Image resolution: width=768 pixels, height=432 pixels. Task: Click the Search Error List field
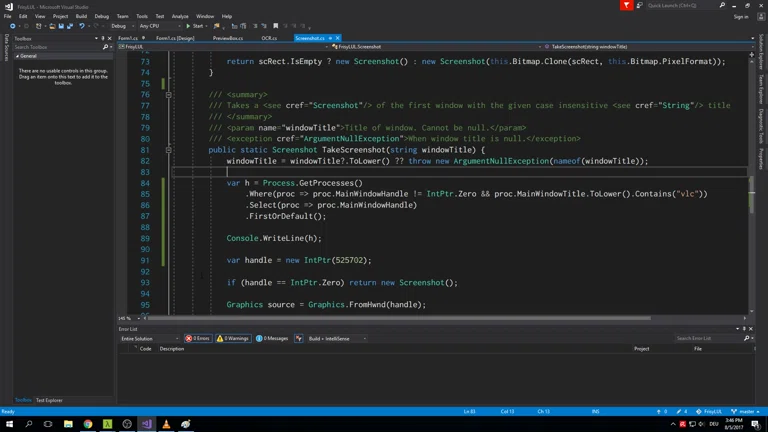click(709, 338)
